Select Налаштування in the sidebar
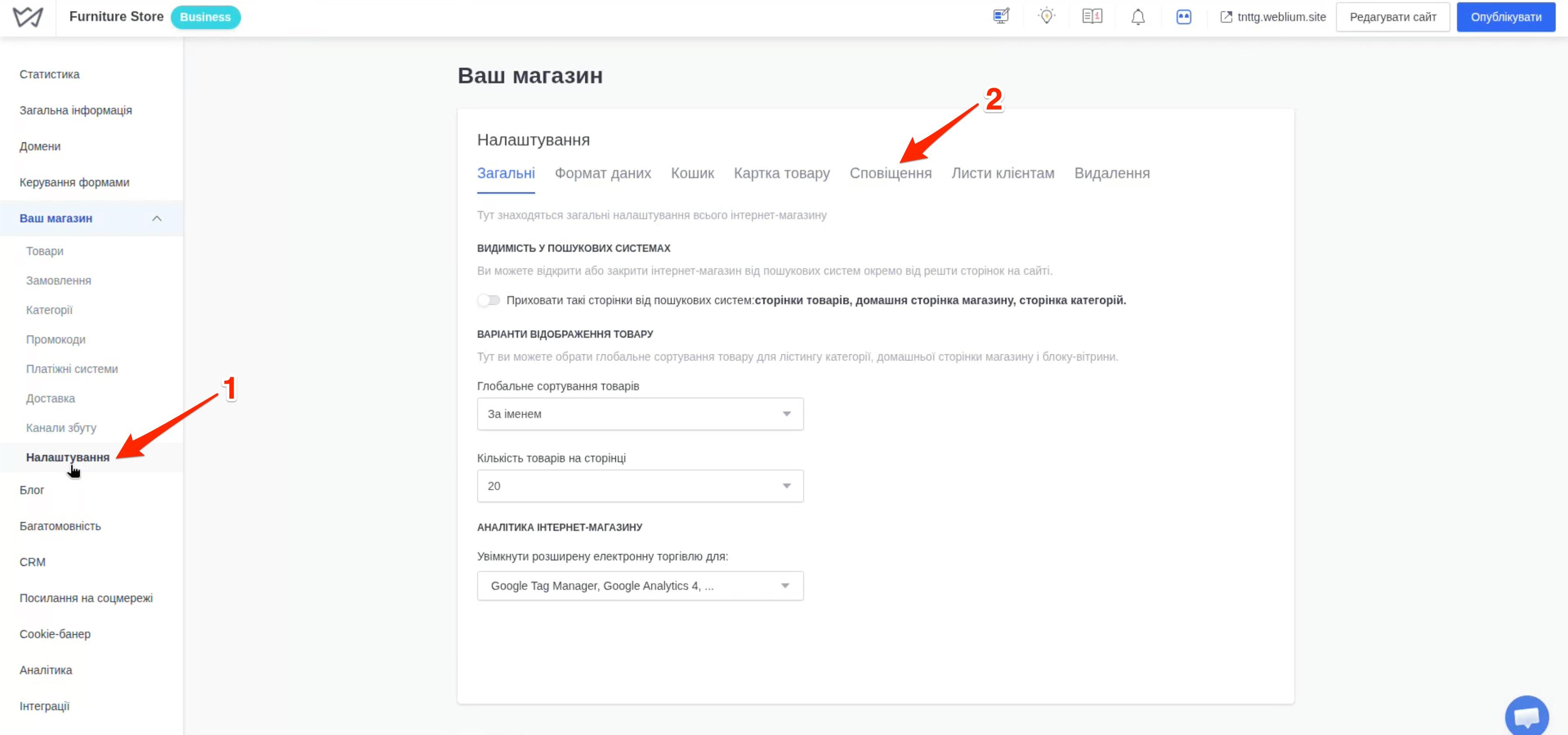Screen dimensions: 1568x735 (x=67, y=457)
